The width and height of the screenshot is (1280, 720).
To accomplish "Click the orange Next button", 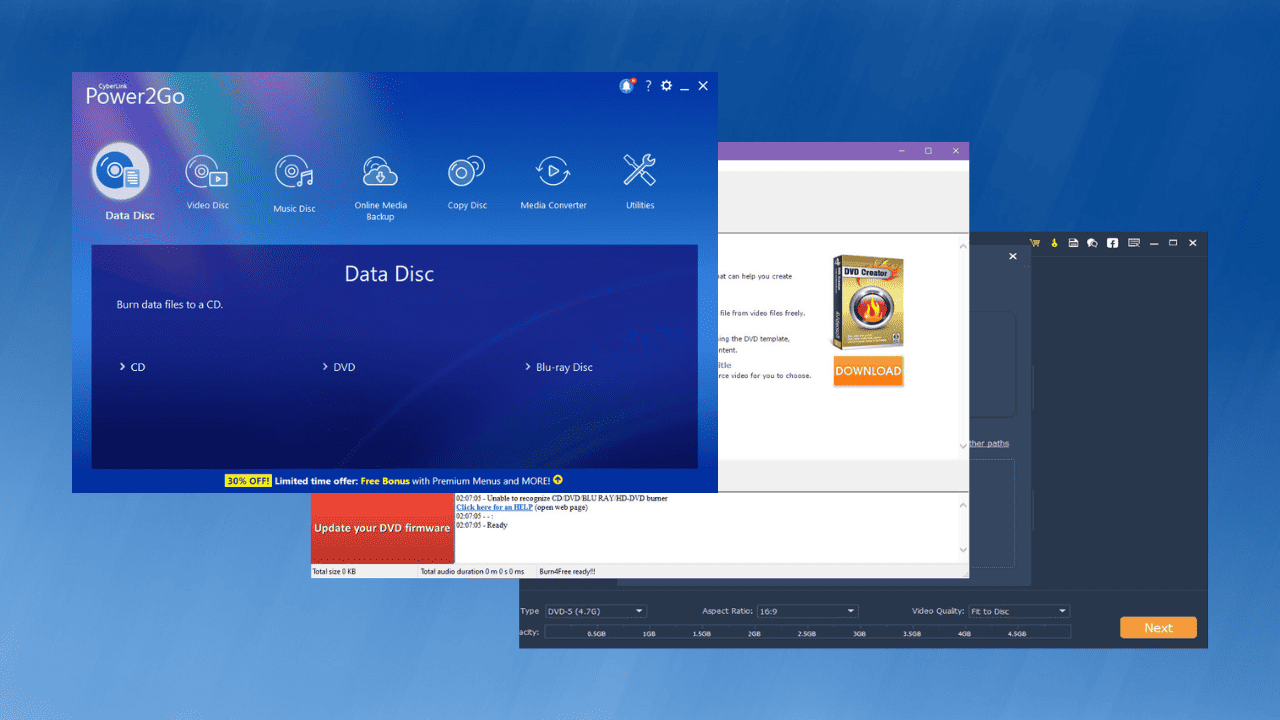I will coord(1158,628).
